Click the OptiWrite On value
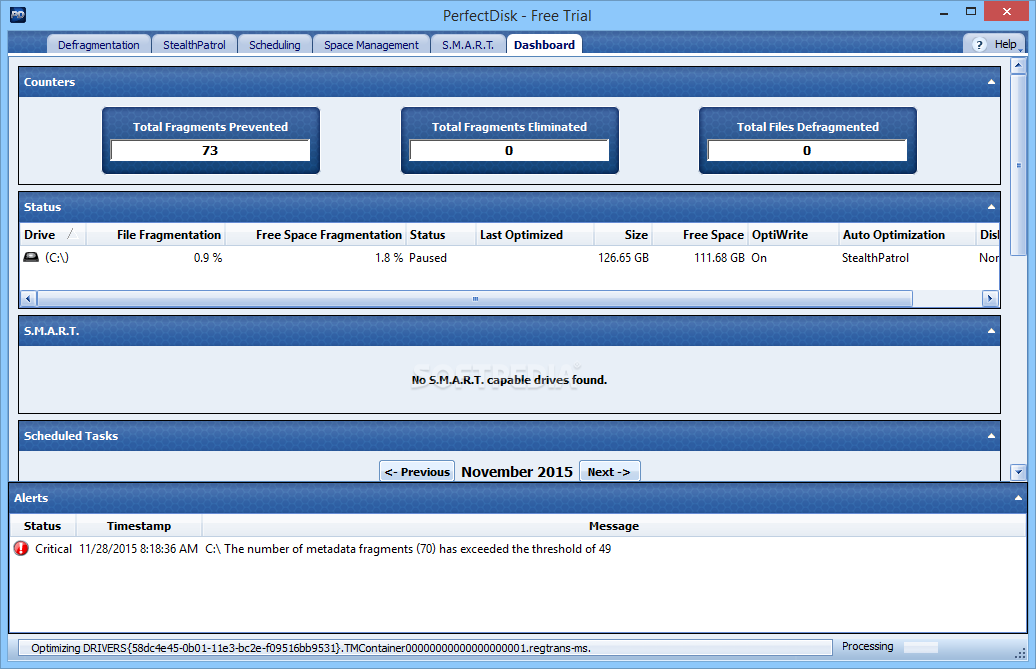 click(759, 258)
